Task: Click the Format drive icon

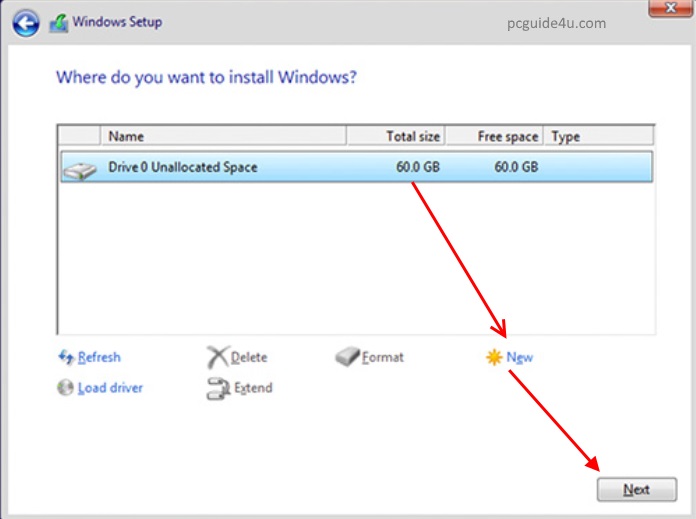Action: click(346, 357)
